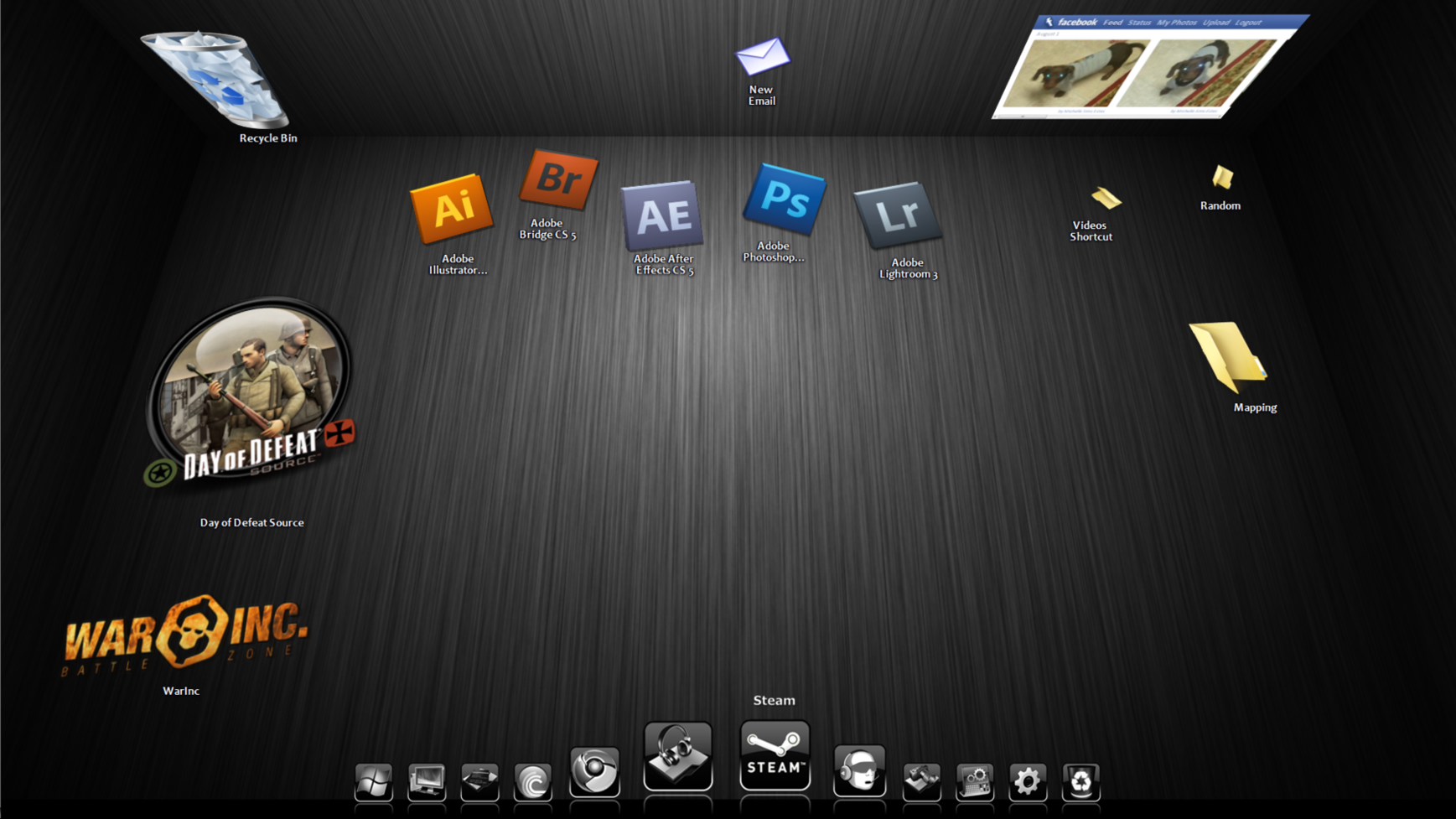1456x819 pixels.
Task: Open the camera pictures folder dock icon
Action: click(x=921, y=782)
